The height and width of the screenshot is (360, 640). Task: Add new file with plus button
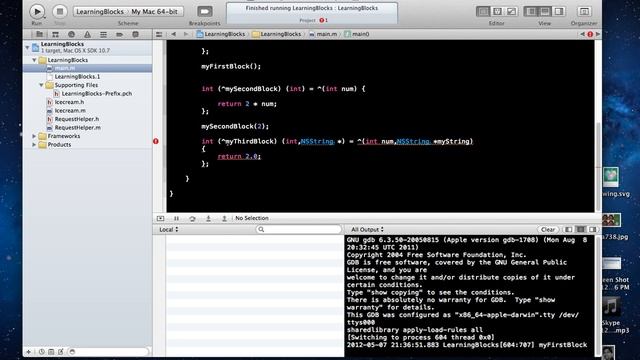tap(28, 352)
